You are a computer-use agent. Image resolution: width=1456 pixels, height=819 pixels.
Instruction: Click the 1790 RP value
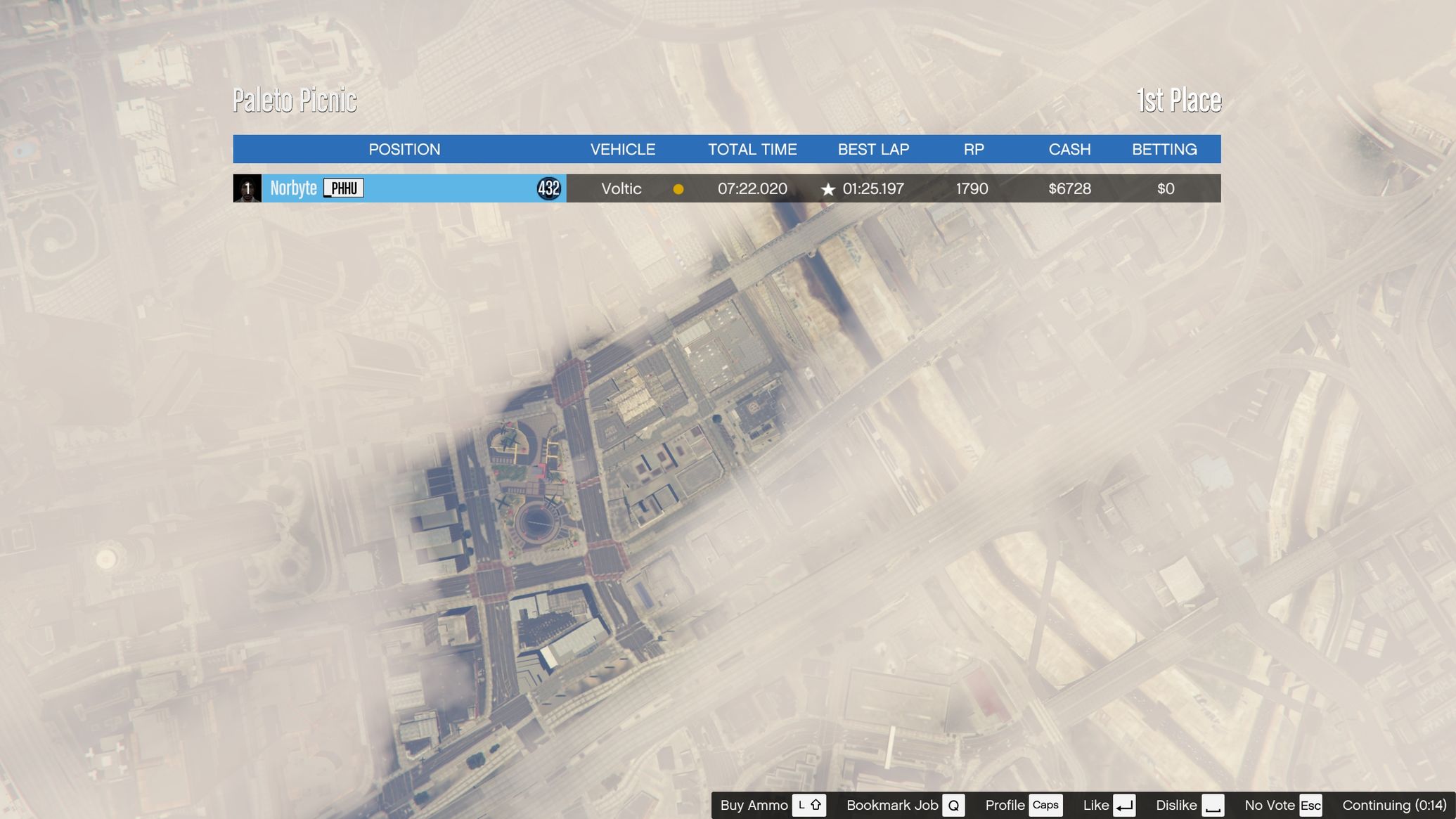[x=972, y=188]
